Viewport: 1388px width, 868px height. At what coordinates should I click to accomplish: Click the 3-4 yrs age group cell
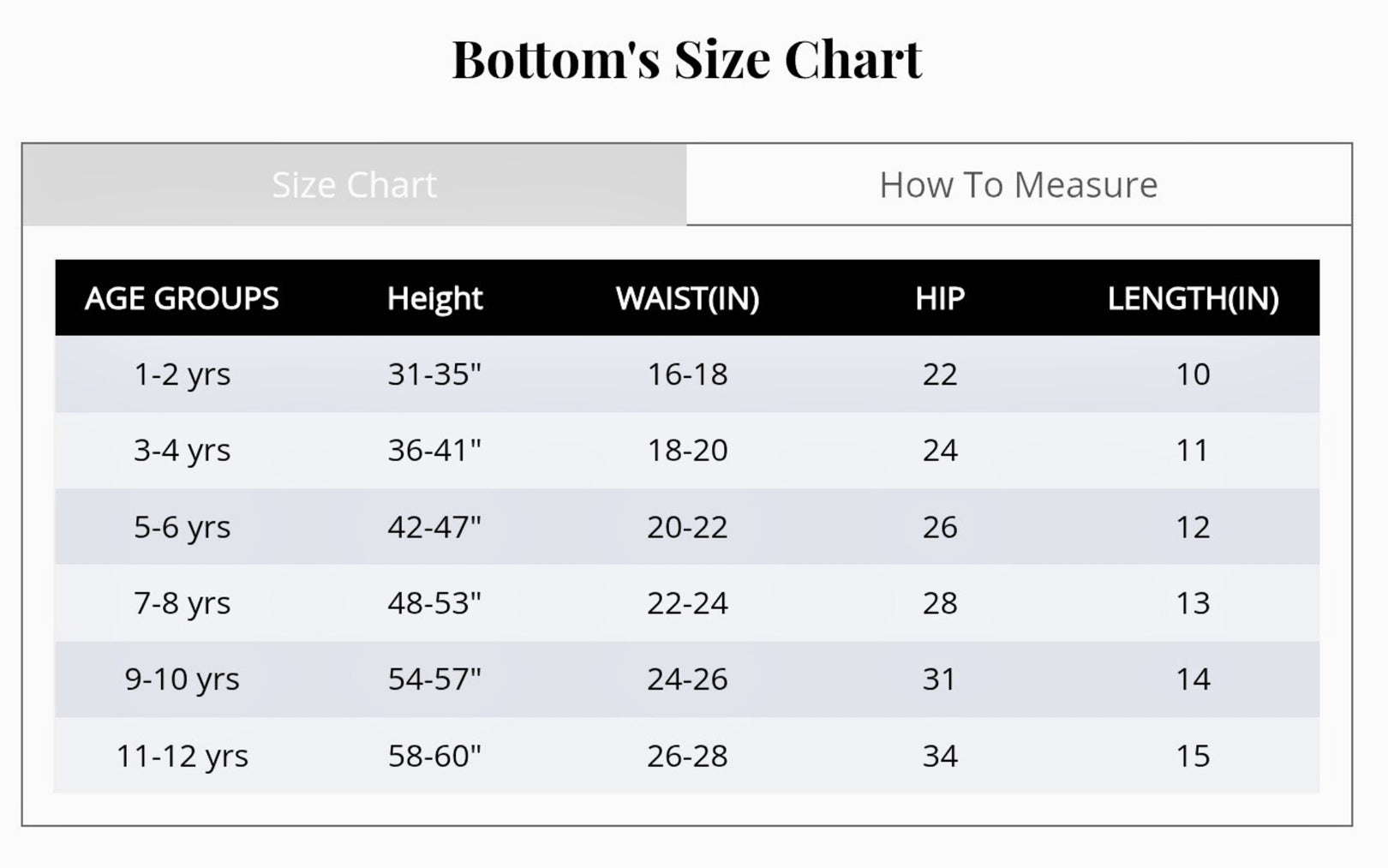[x=182, y=451]
